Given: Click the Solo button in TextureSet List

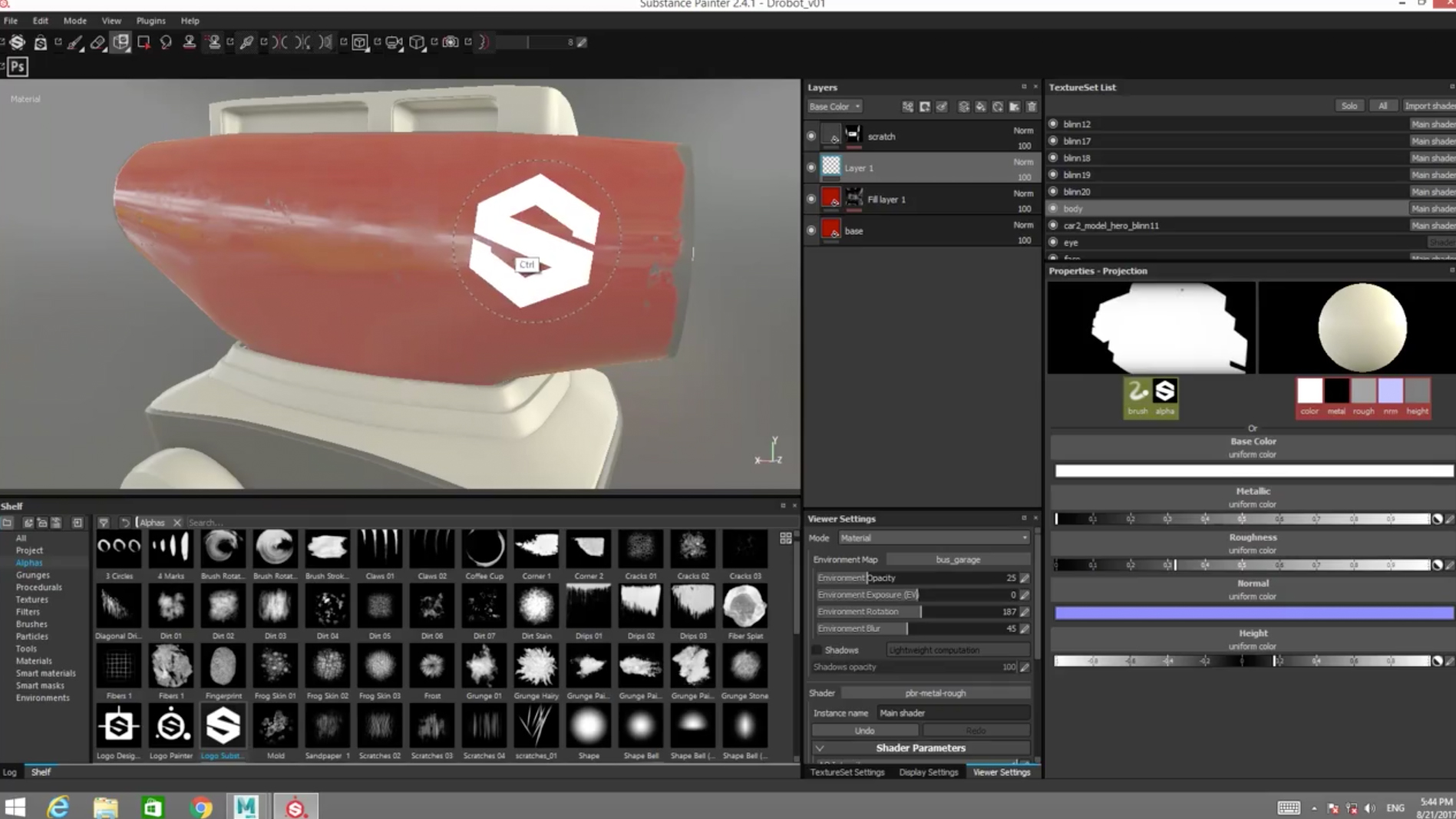Looking at the screenshot, I should coord(1349,106).
